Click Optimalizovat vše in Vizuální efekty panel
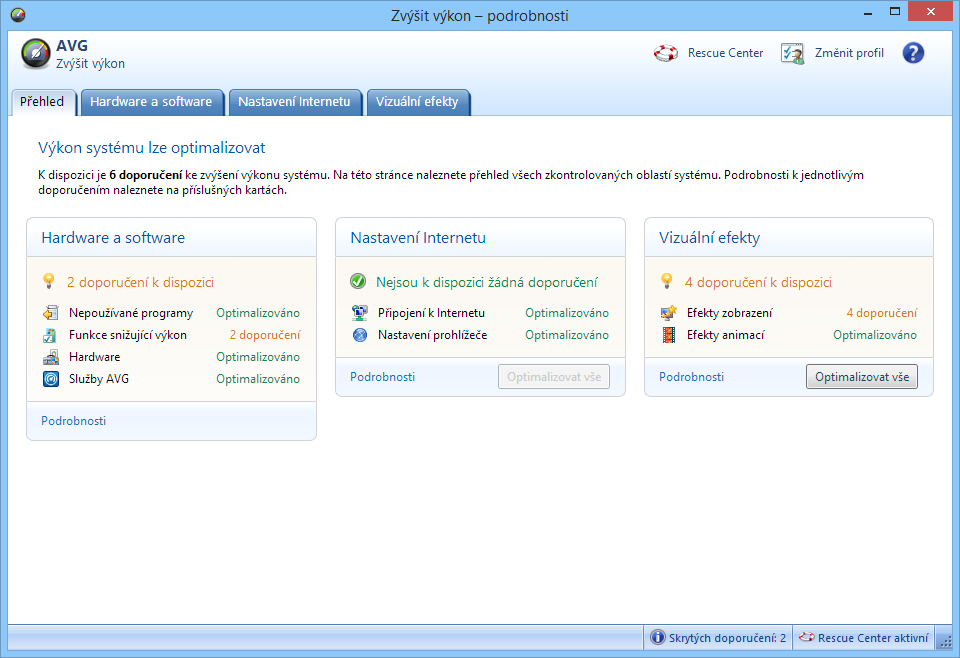The image size is (960, 658). pos(862,377)
